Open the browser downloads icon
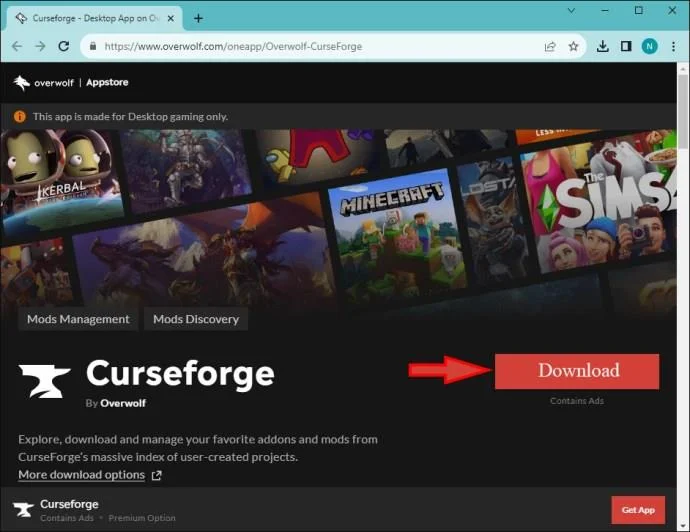The width and height of the screenshot is (690, 532). (x=603, y=46)
